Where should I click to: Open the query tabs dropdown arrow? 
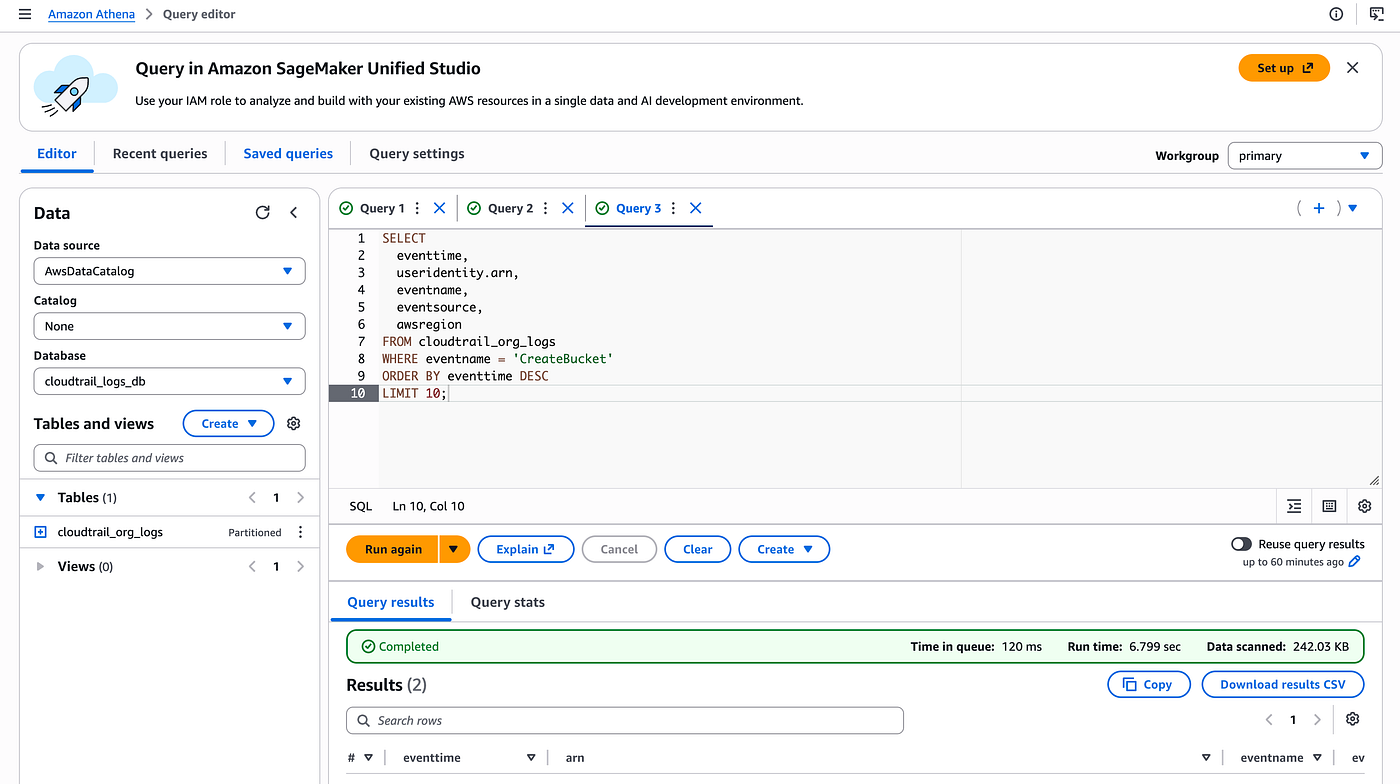pyautogui.click(x=1353, y=208)
